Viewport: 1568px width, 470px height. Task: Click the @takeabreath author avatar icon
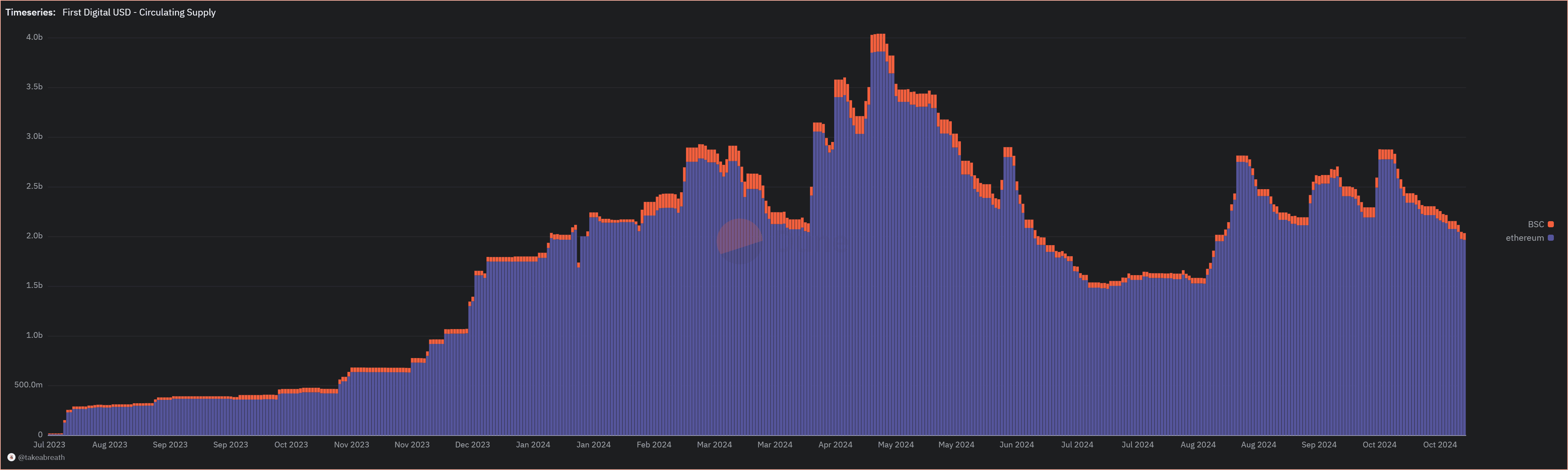pos(11,457)
